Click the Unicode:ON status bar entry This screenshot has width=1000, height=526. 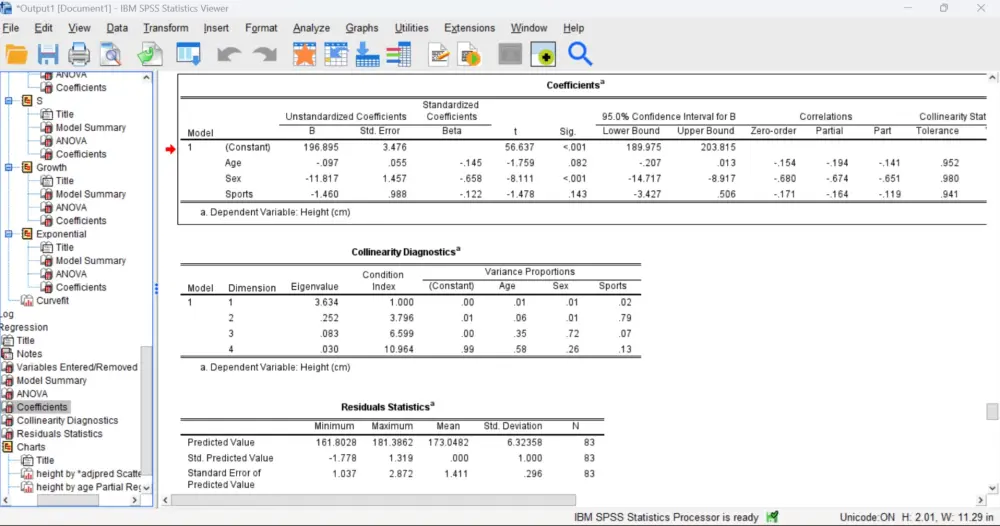867,517
